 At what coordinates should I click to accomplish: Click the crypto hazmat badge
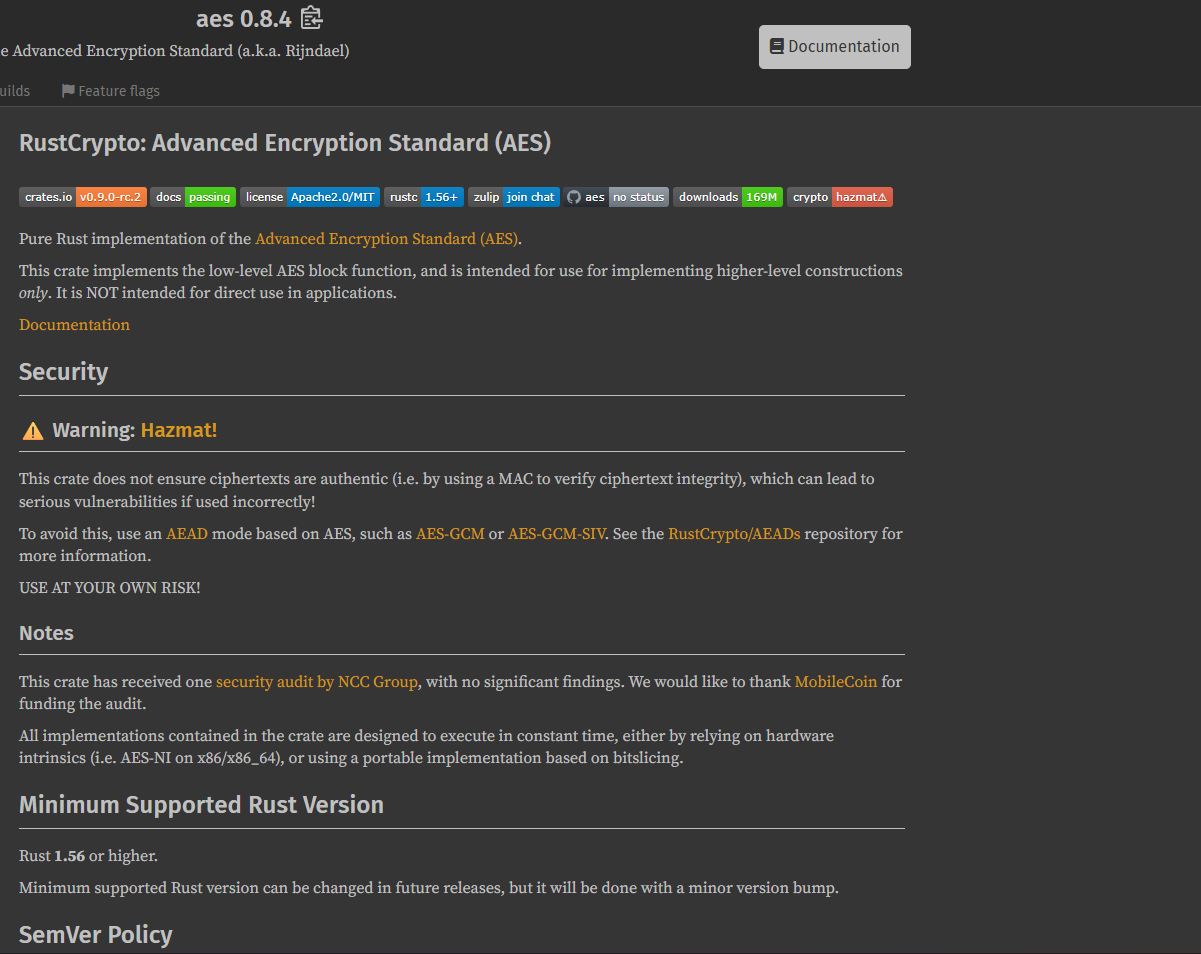click(840, 197)
